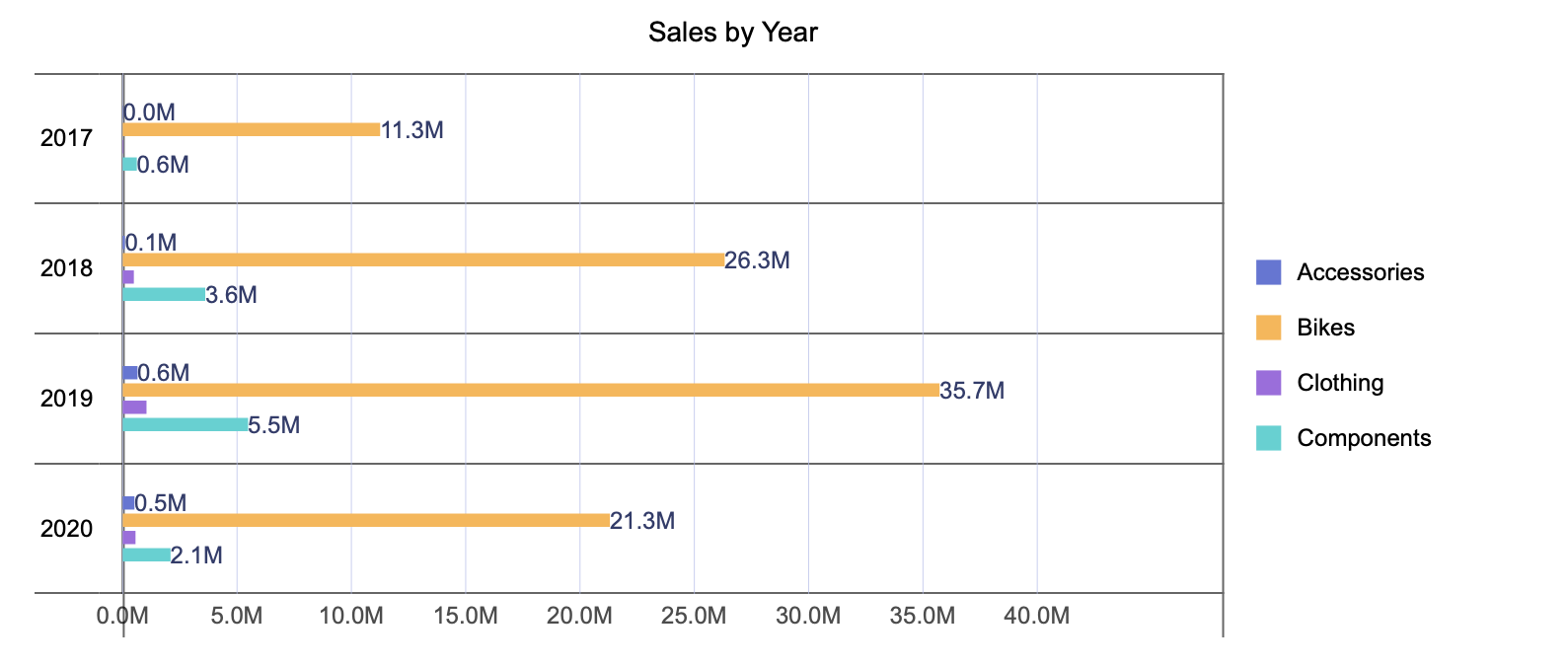Click the 2019 Components teal bar
Screen dimensions: 1568x667
[186, 424]
